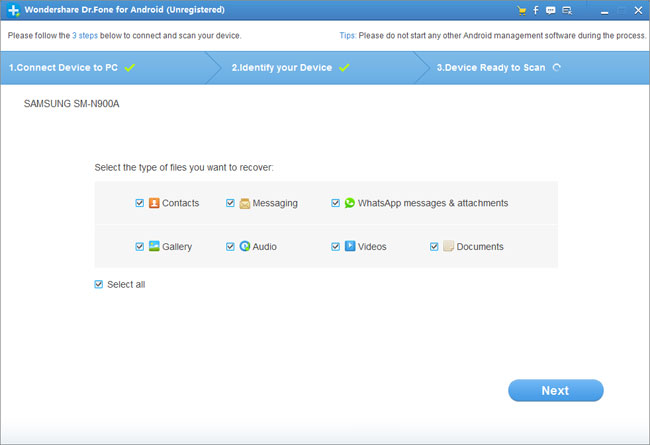Click the Videos label text

tap(372, 246)
